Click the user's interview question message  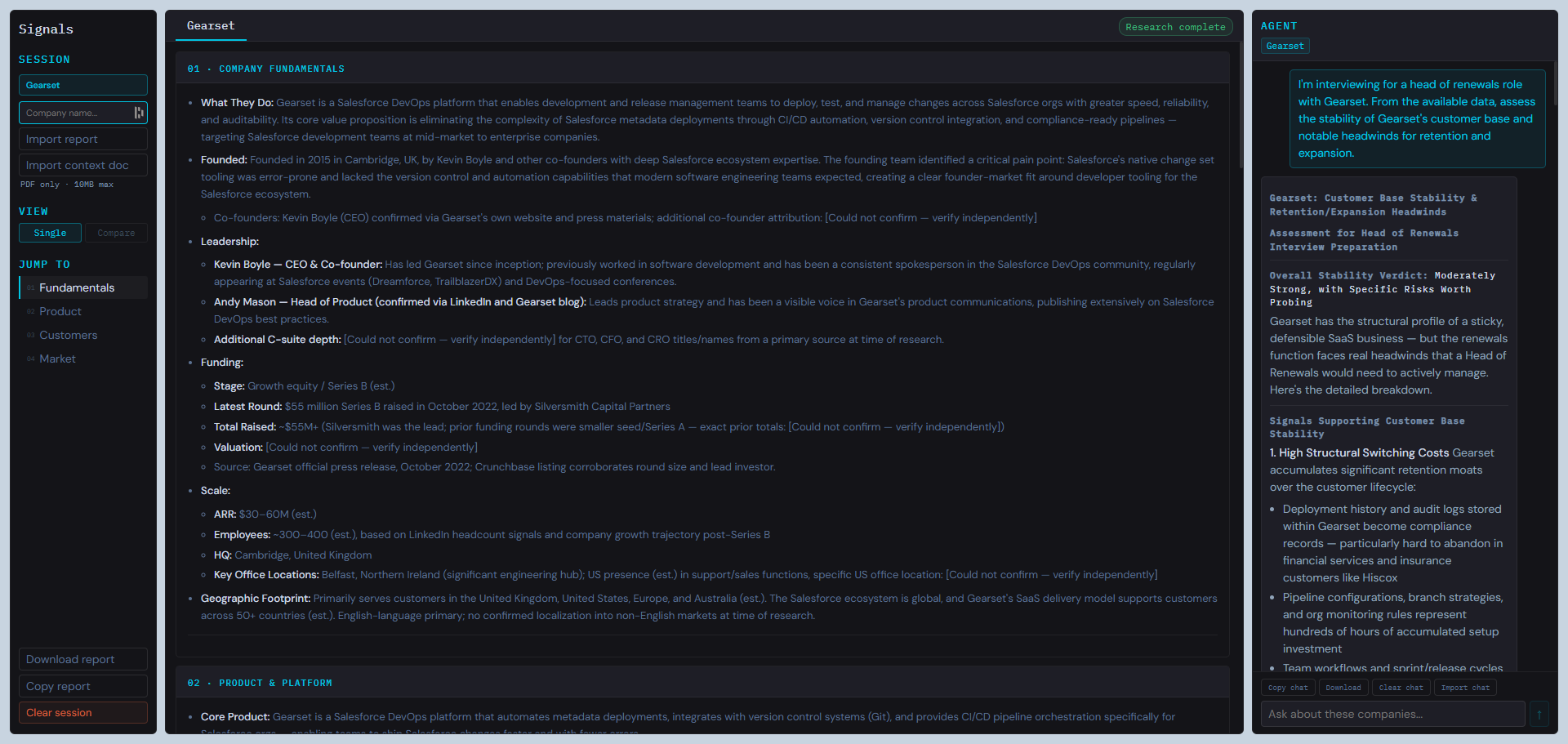pos(1418,118)
